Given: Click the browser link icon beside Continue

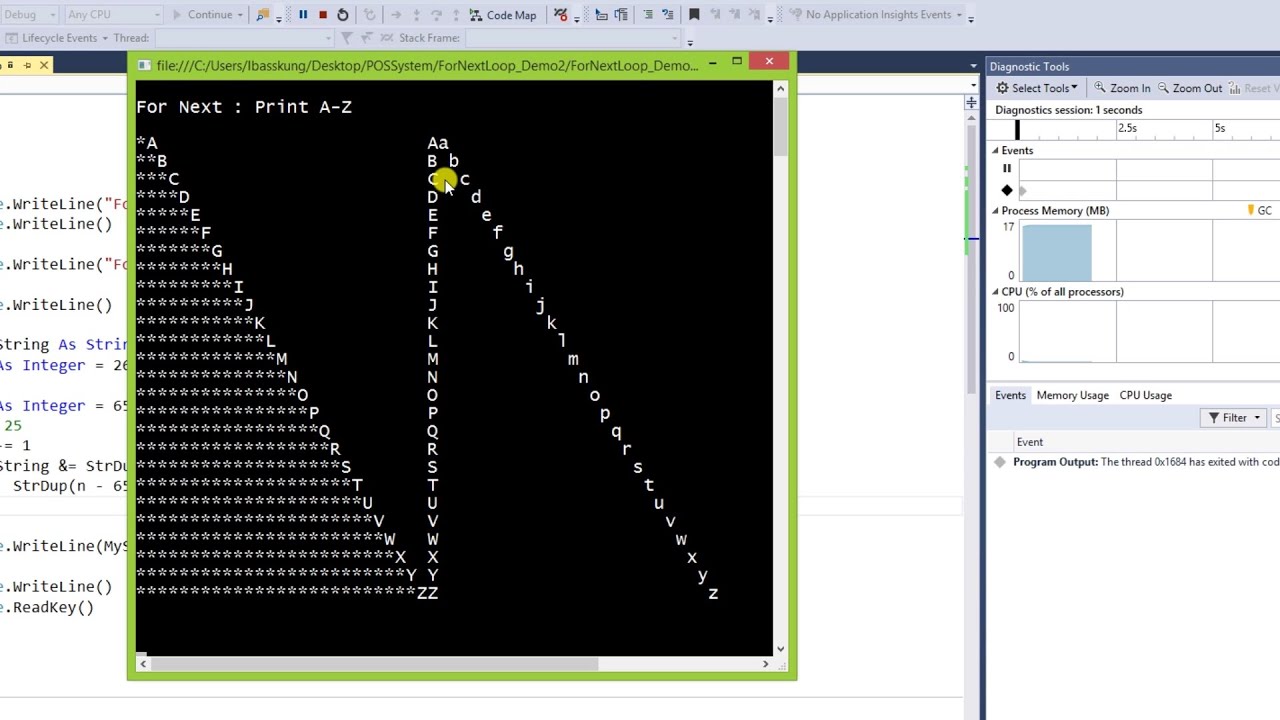Looking at the screenshot, I should [263, 15].
